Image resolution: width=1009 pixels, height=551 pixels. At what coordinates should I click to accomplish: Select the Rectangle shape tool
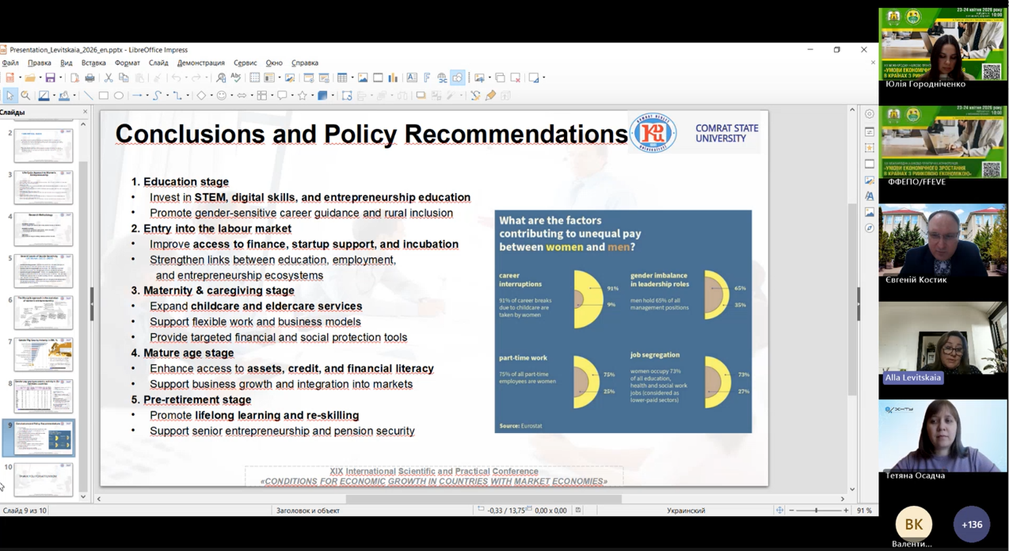point(103,96)
